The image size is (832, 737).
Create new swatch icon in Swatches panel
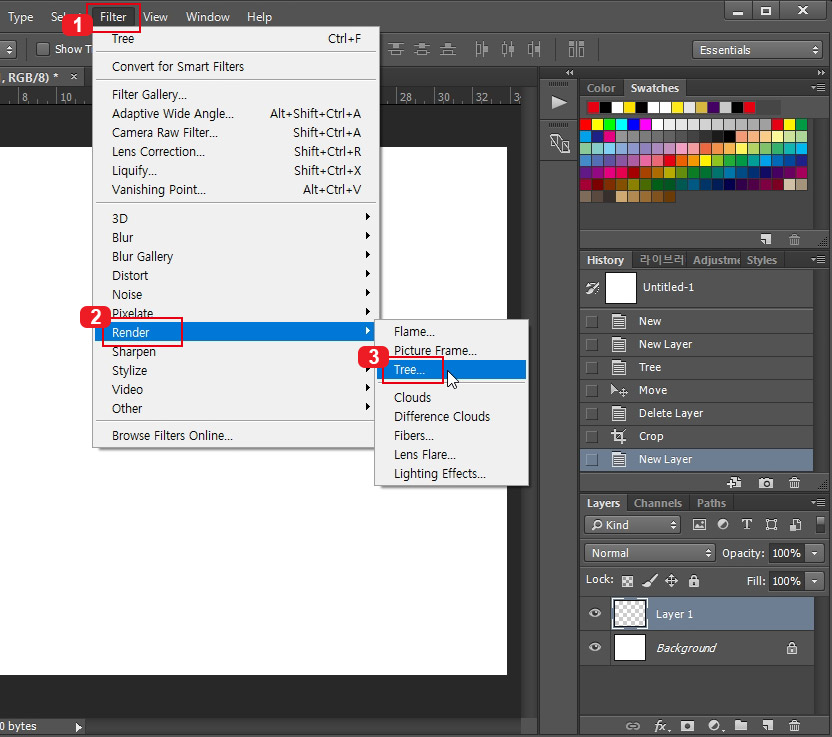[x=766, y=239]
